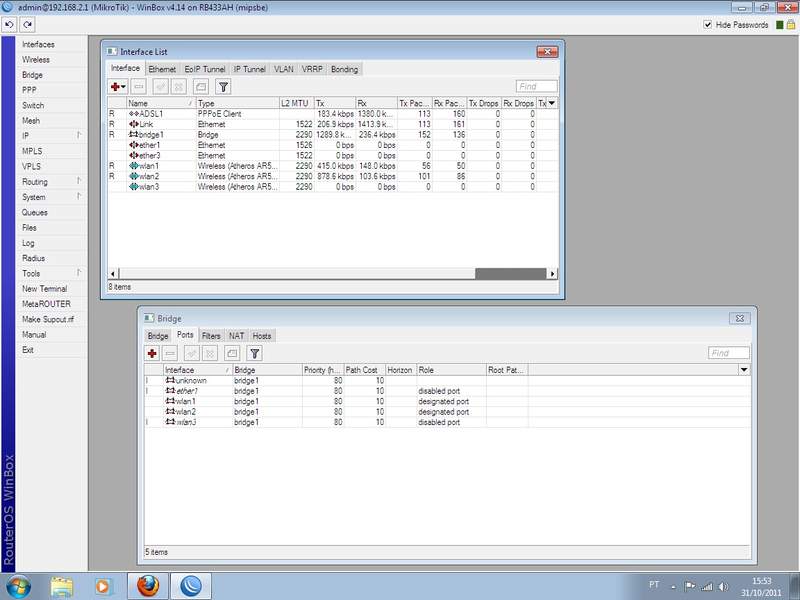The height and width of the screenshot is (600, 800).
Task: Select the wlan3 port row in Bridge
Action: pyautogui.click(x=447, y=422)
